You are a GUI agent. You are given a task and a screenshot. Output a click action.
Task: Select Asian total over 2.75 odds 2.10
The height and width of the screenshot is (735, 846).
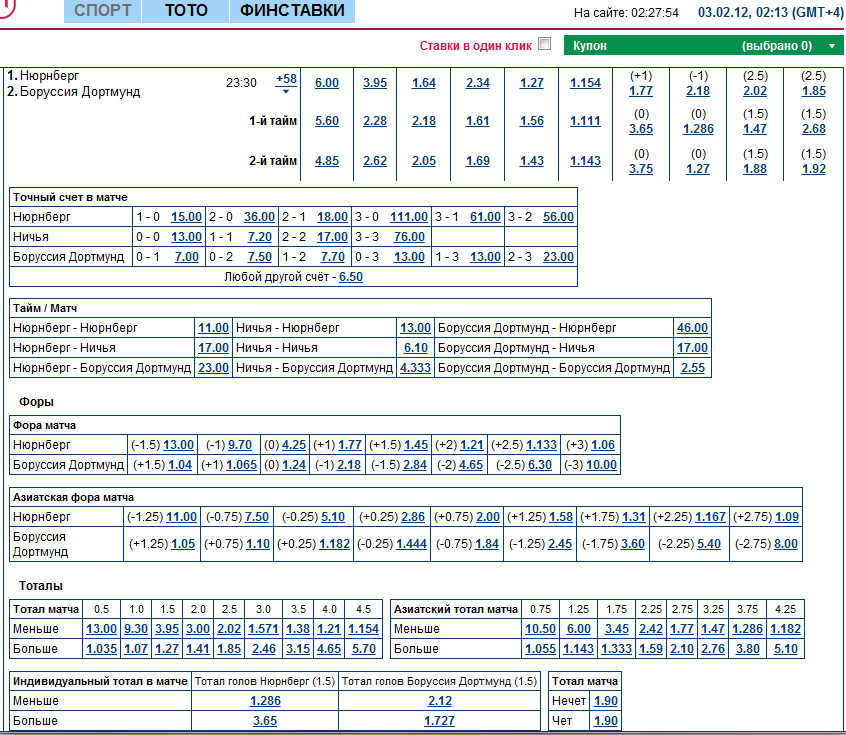[682, 649]
